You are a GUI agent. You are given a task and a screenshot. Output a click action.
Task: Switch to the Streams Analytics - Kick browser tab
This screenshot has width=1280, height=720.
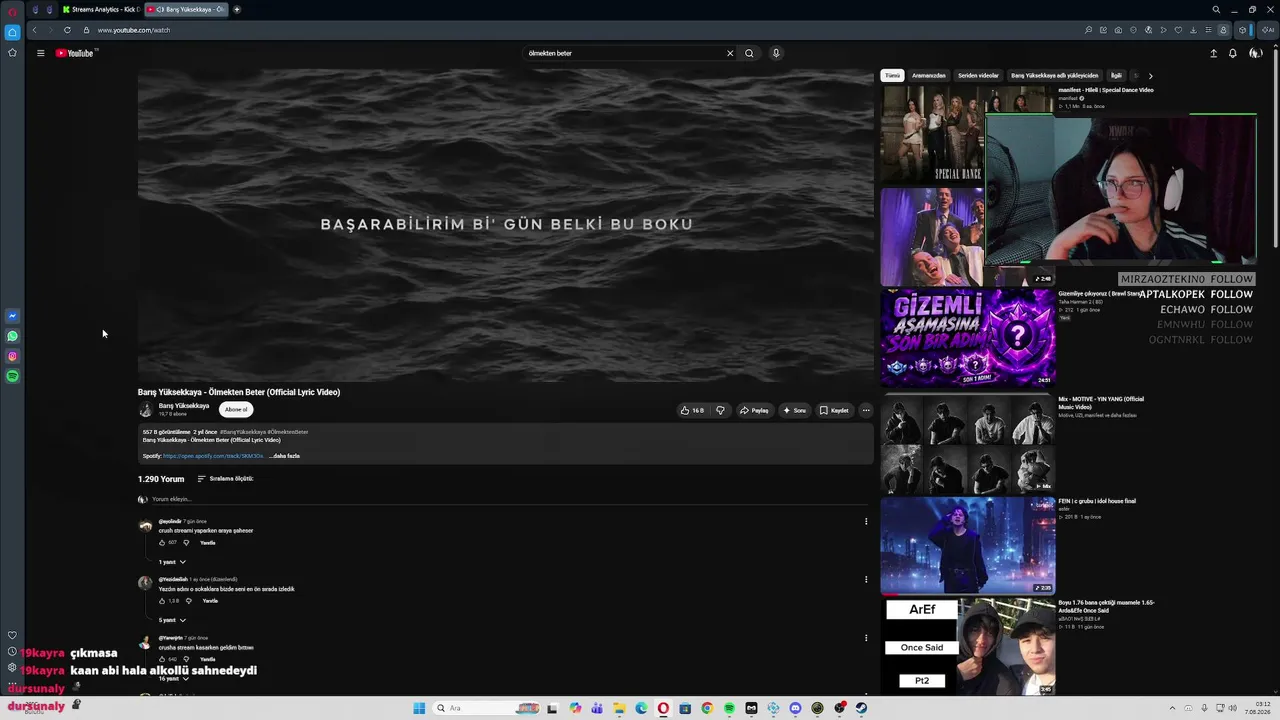pos(101,10)
